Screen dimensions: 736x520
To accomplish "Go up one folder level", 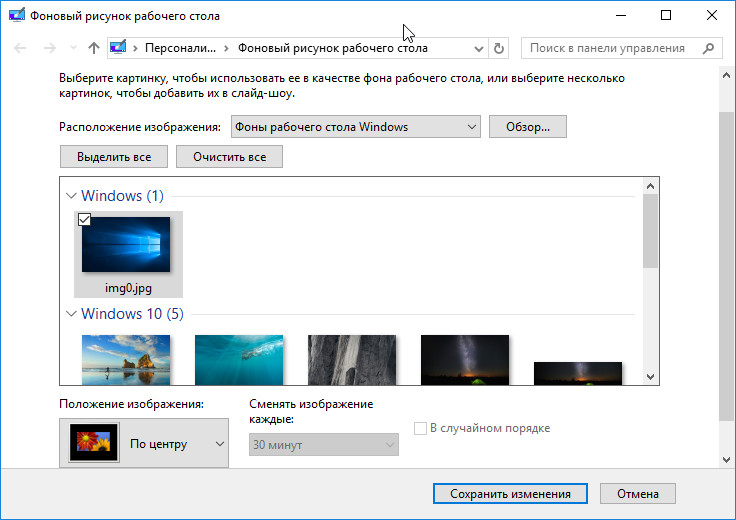I will coord(94,48).
